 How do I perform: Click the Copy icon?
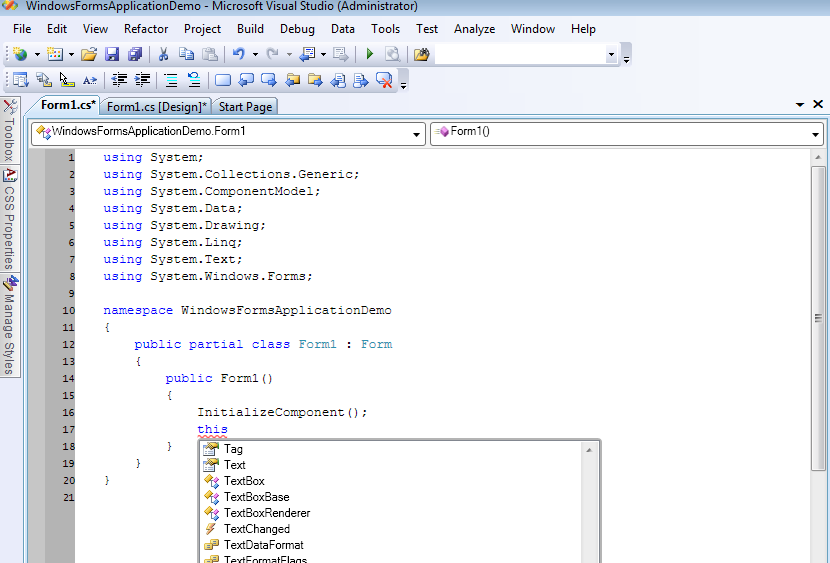click(186, 54)
